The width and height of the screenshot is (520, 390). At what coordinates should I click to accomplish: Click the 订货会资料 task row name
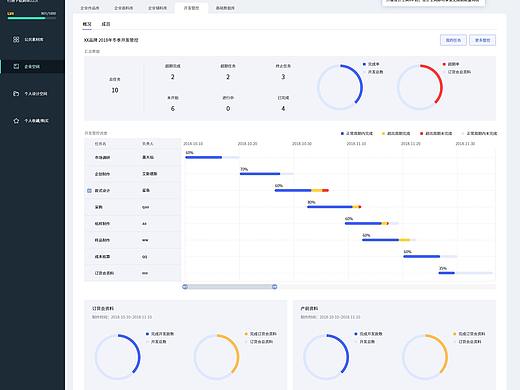coord(104,273)
